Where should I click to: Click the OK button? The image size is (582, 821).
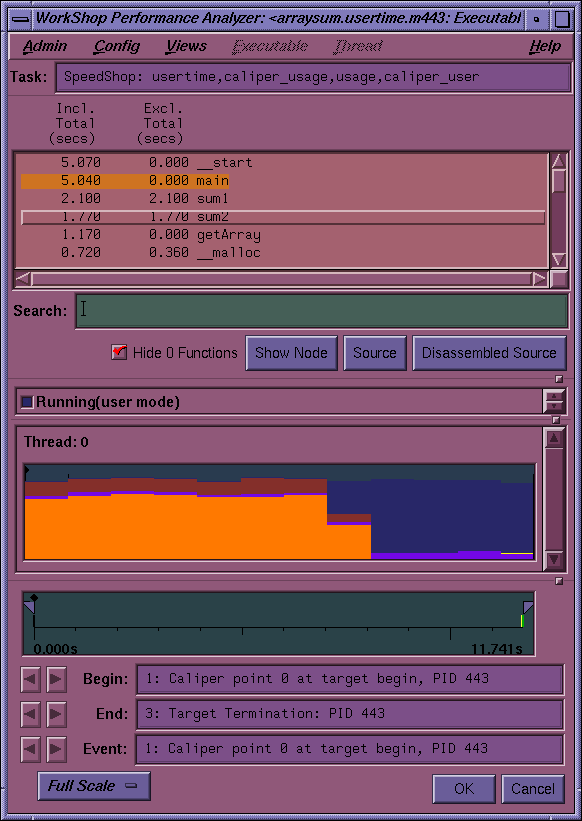464,789
